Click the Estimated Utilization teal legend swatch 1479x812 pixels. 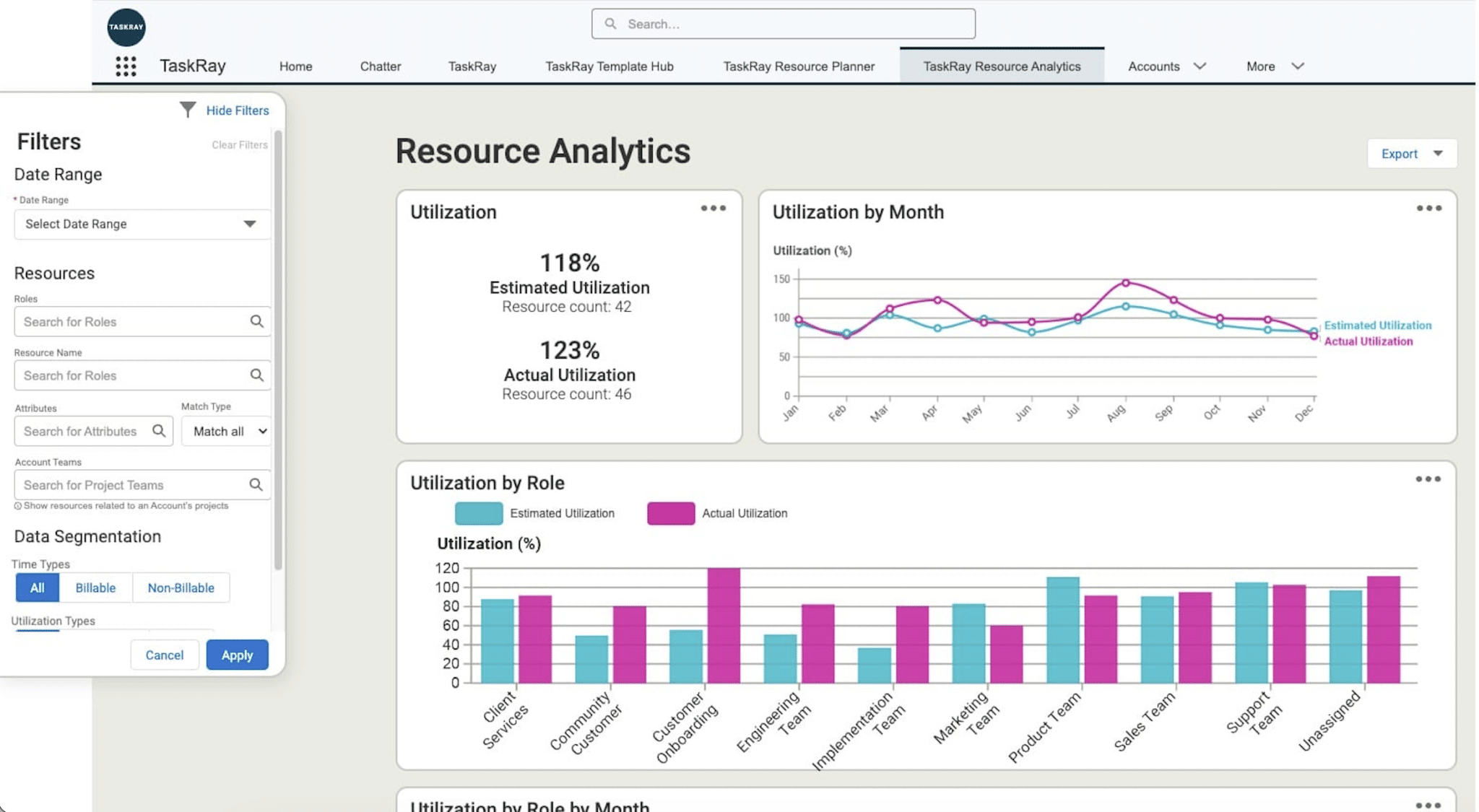pyautogui.click(x=479, y=513)
